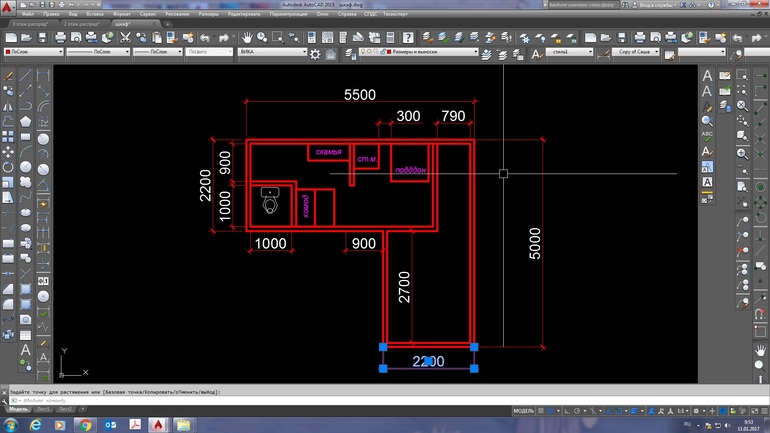Image resolution: width=770 pixels, height=433 pixels.
Task: Select the Polygon drawing tool
Action: point(26,121)
